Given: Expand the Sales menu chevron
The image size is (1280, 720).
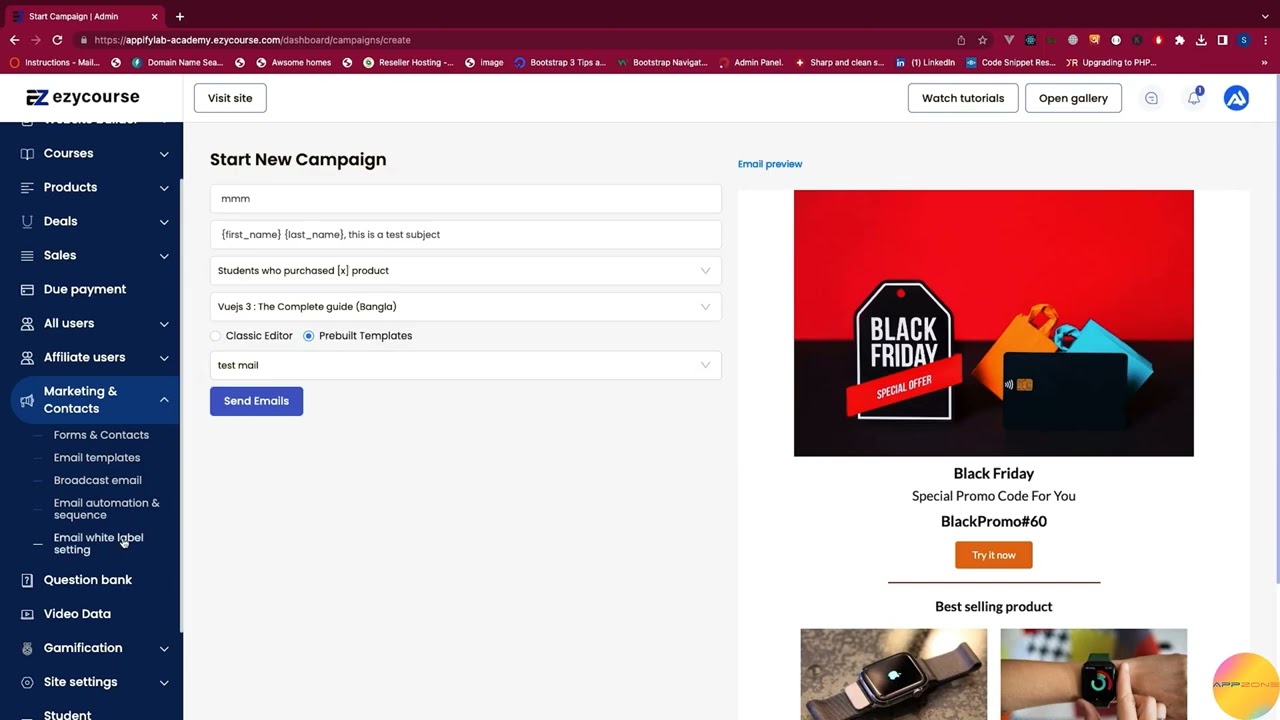Looking at the screenshot, I should [164, 256].
